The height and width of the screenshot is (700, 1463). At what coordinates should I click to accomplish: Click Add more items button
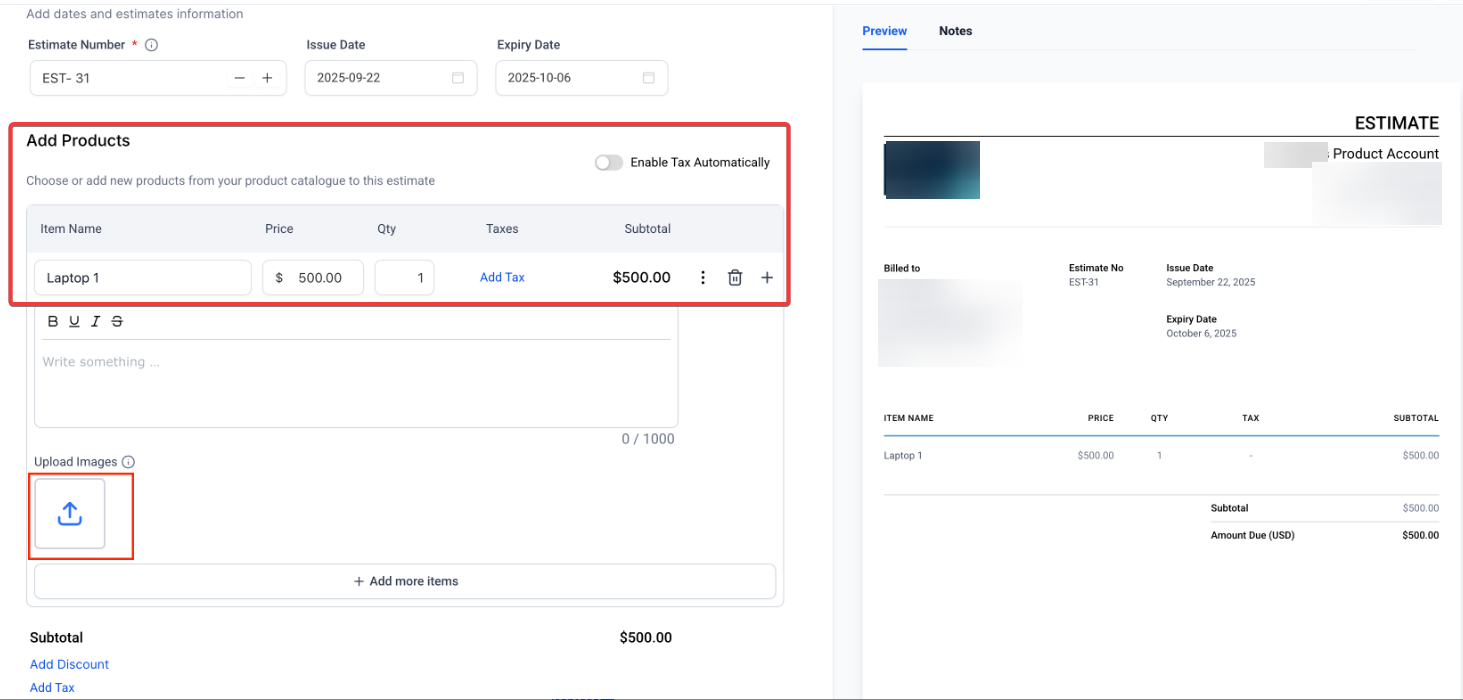(x=405, y=581)
